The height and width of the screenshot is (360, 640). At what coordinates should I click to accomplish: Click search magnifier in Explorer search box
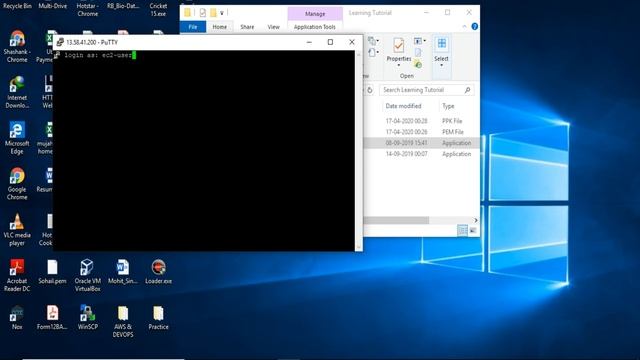click(x=467, y=90)
